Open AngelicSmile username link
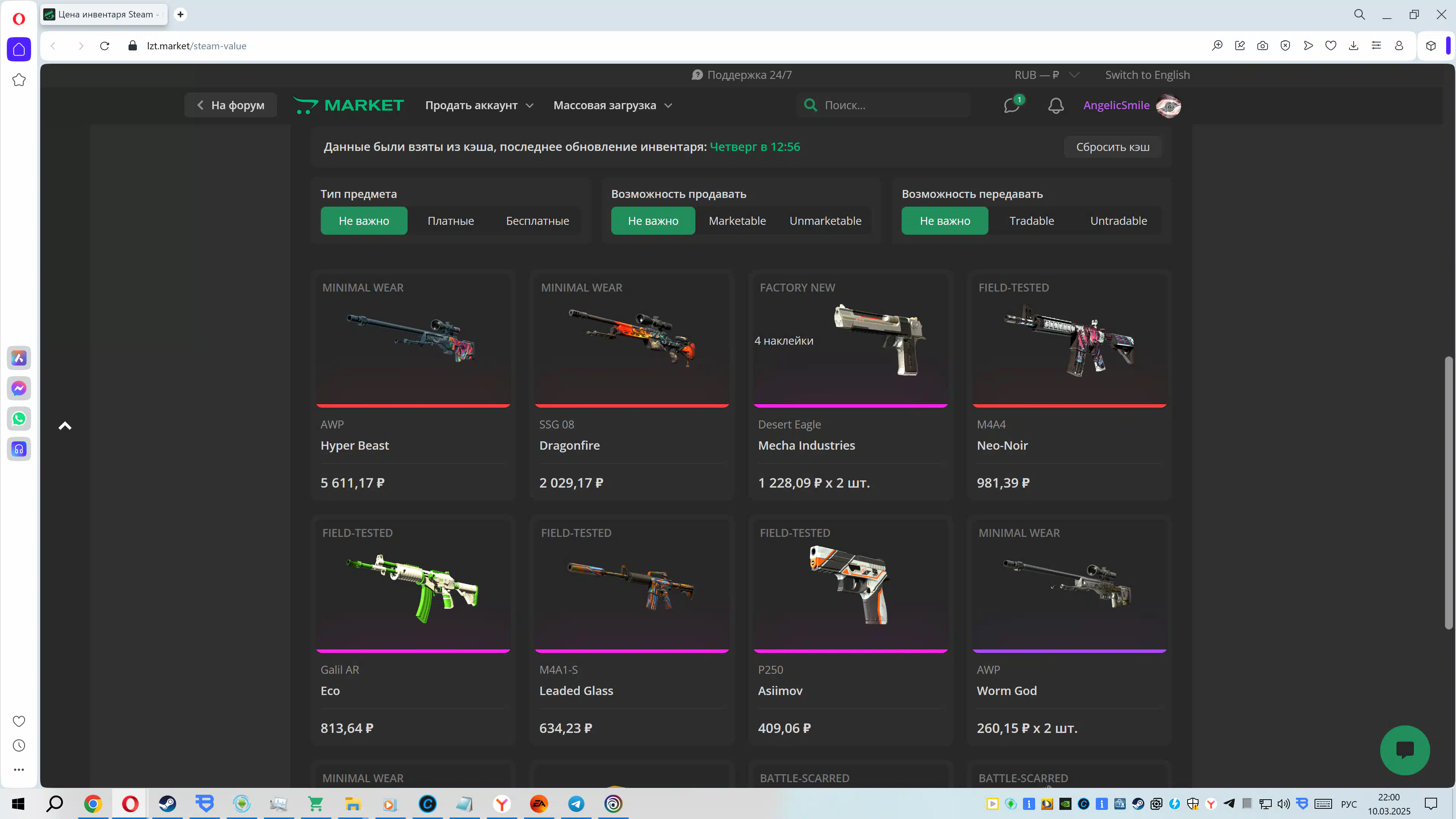1456x819 pixels. (1116, 106)
